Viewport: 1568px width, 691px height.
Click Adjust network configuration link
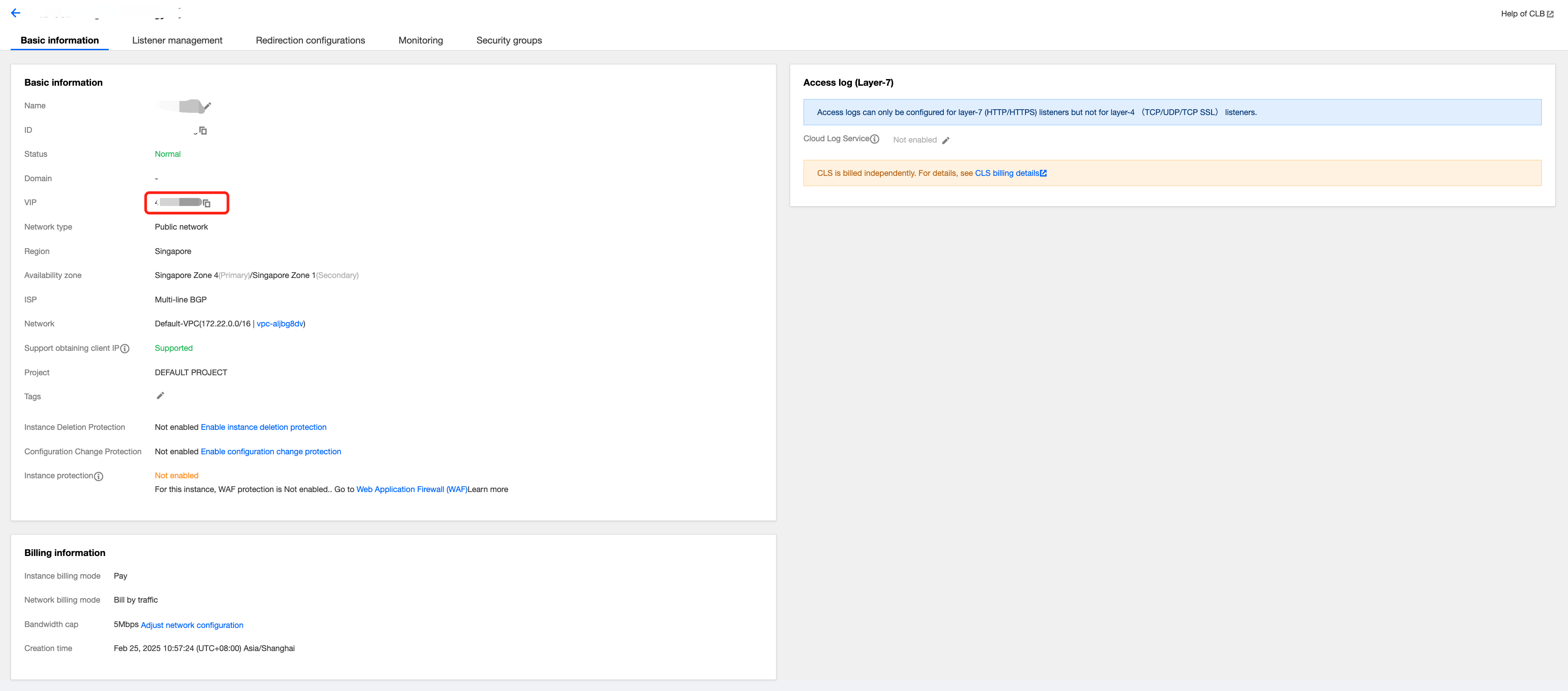coord(192,625)
